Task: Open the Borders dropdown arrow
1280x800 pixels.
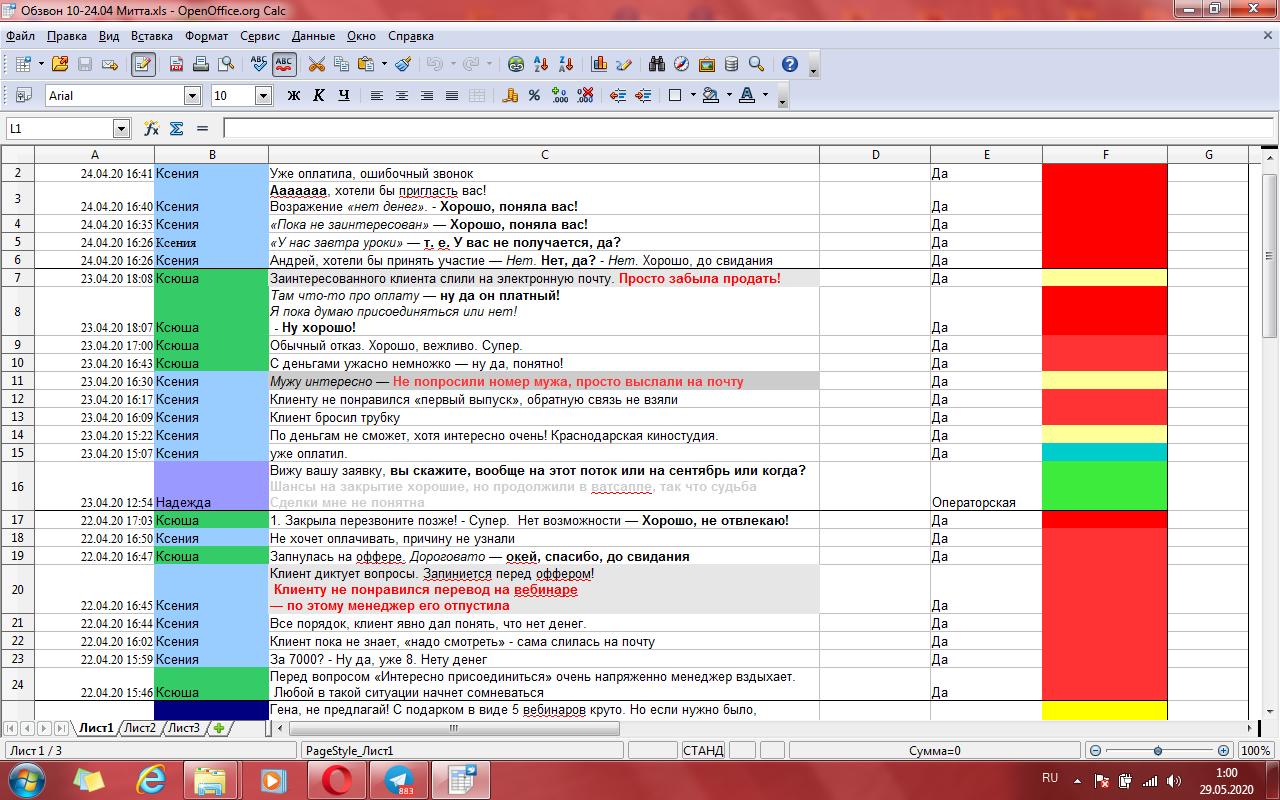Action: pyautogui.click(x=692, y=96)
